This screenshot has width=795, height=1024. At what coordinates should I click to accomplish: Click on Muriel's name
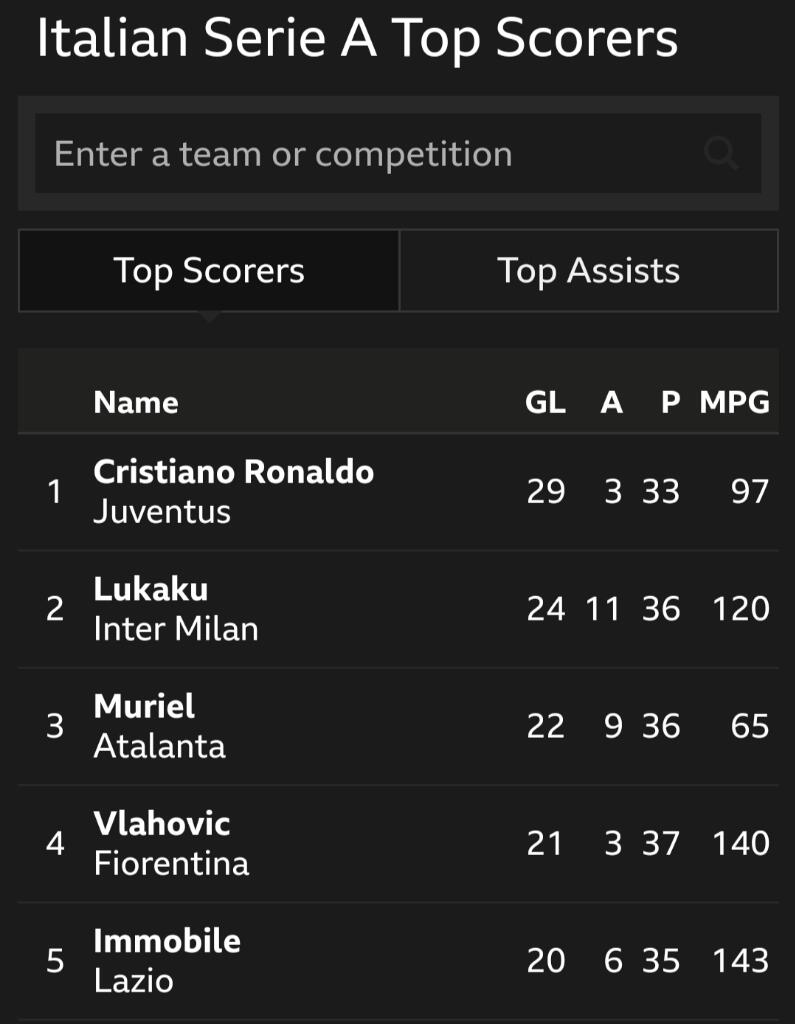(x=144, y=707)
